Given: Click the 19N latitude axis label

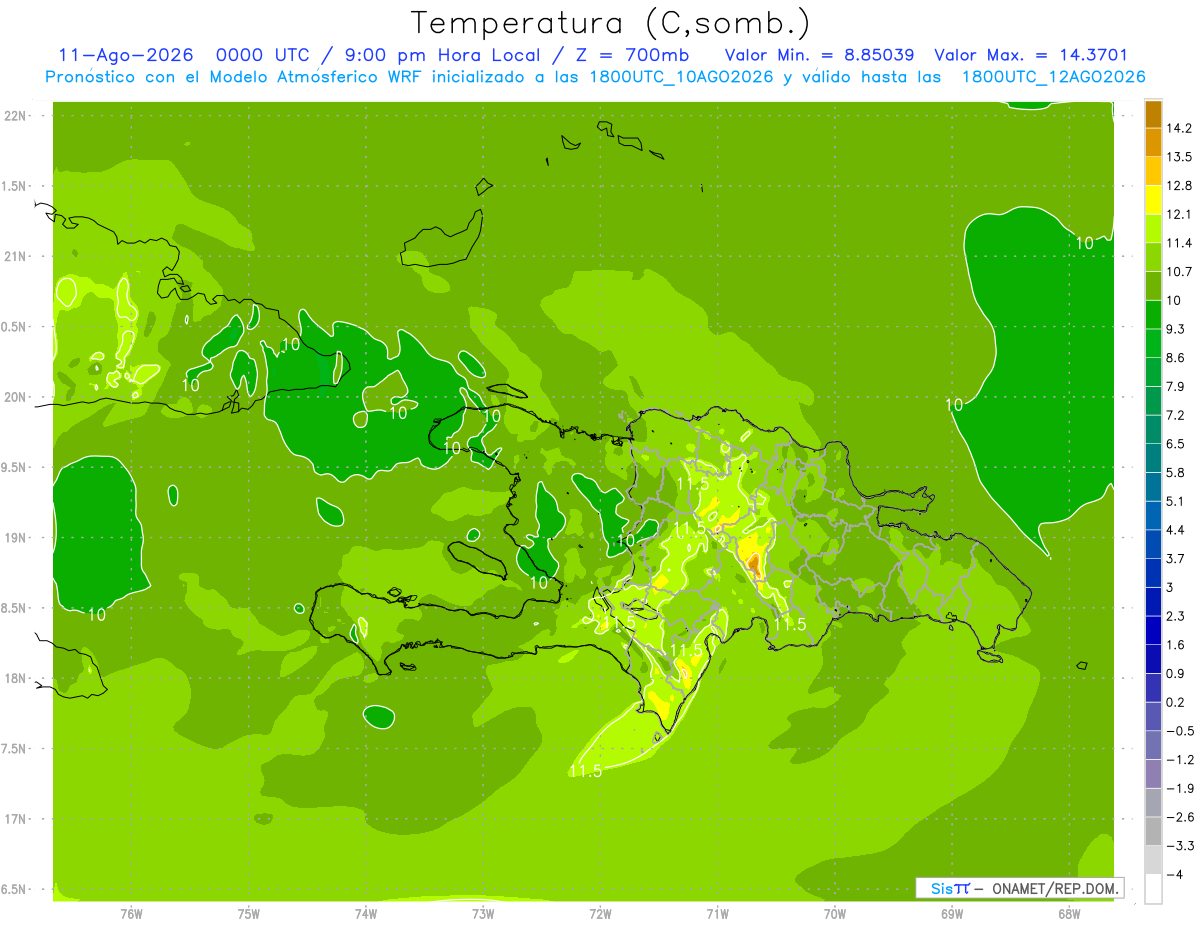Looking at the screenshot, I should [x=16, y=538].
